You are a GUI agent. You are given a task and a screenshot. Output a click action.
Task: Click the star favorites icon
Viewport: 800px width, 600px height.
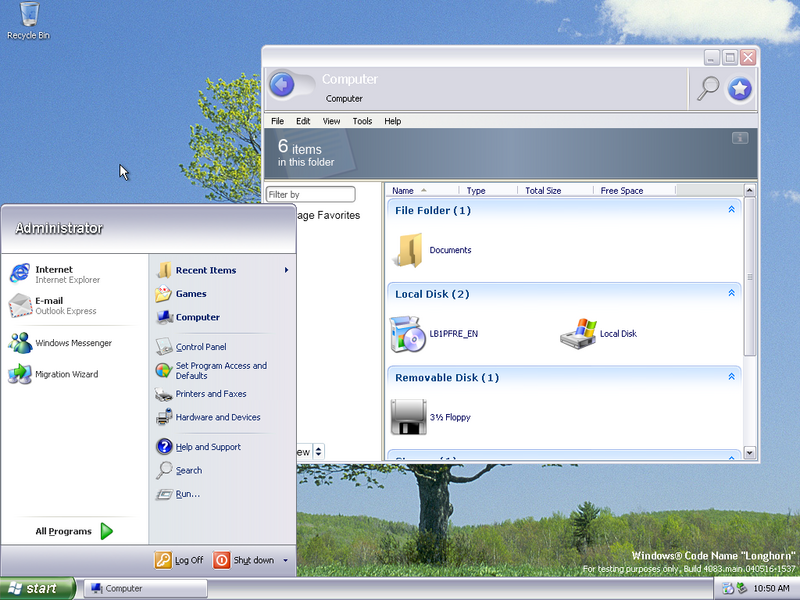click(739, 89)
